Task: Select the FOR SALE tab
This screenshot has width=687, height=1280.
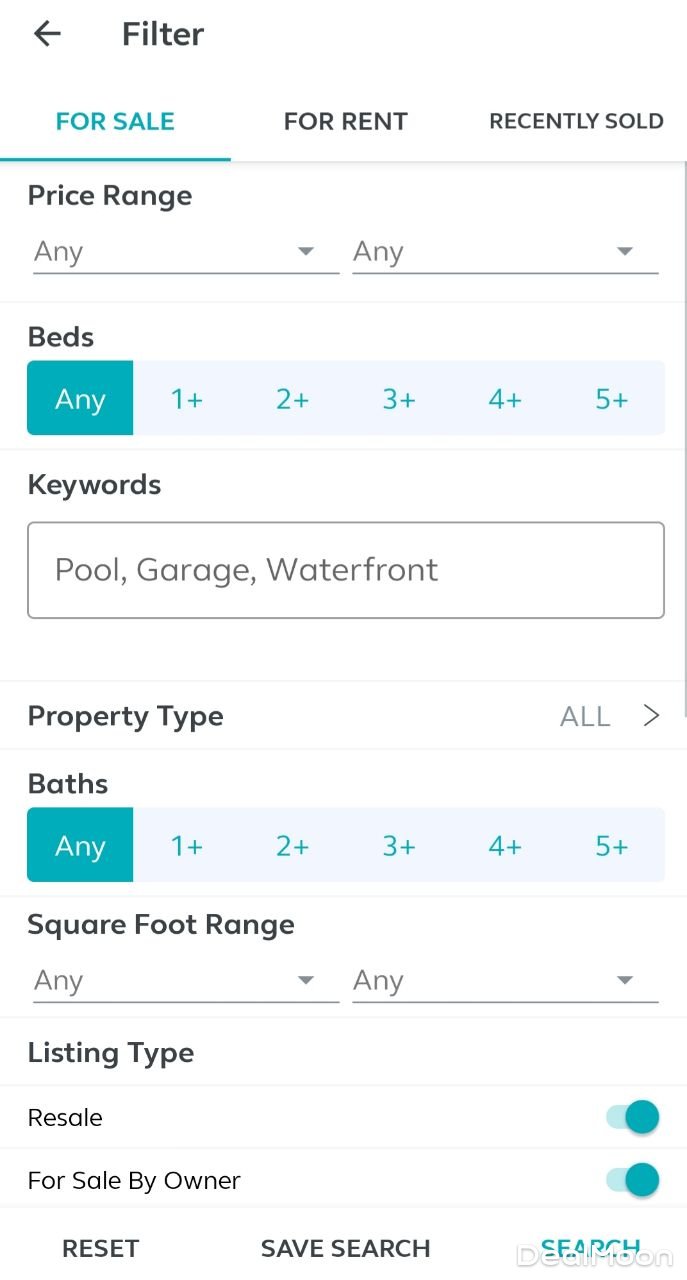Action: pyautogui.click(x=115, y=121)
